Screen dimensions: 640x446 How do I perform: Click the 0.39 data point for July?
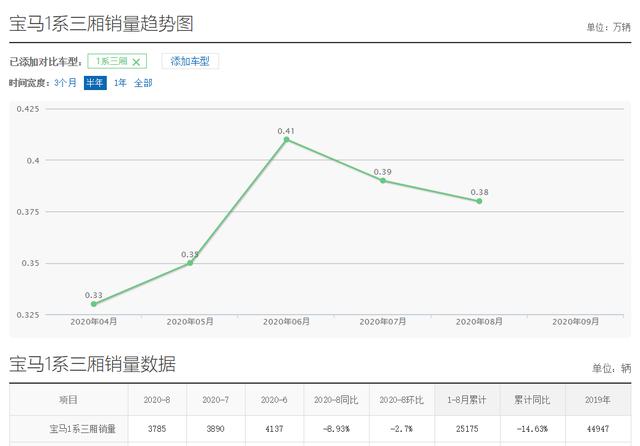click(x=383, y=180)
